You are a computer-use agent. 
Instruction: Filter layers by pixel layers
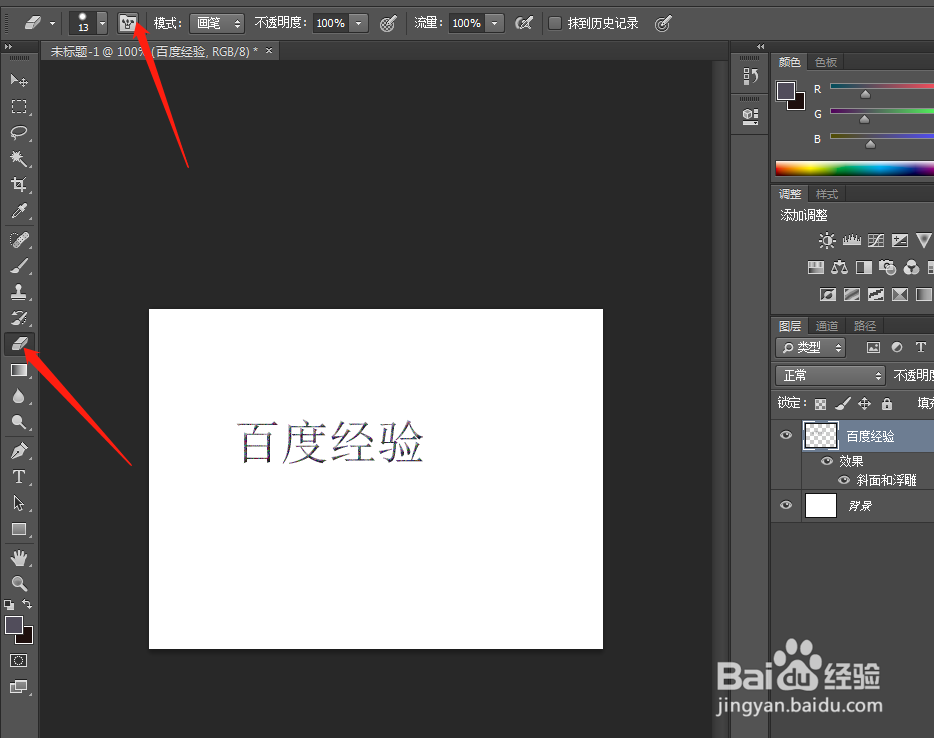click(873, 347)
